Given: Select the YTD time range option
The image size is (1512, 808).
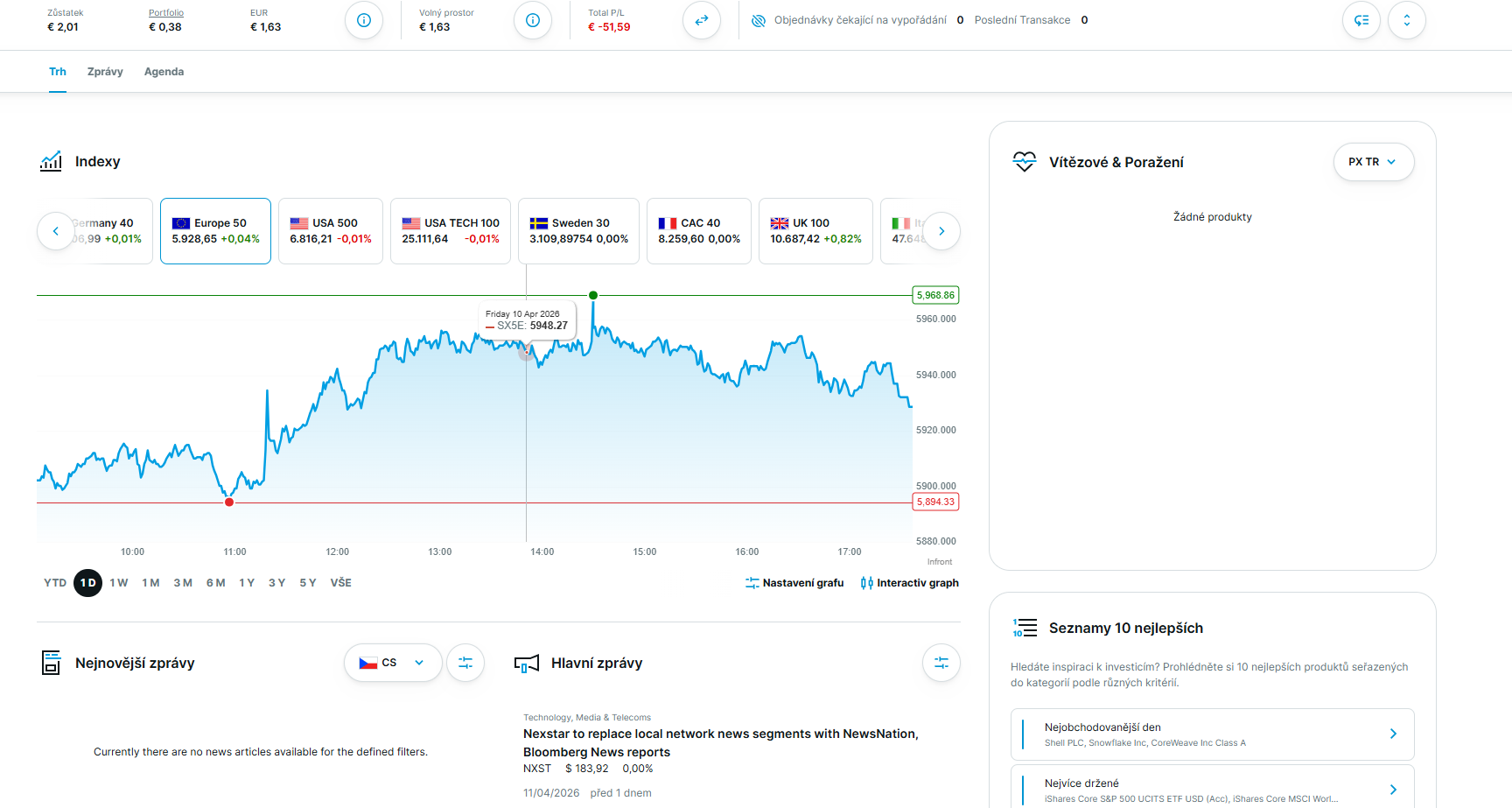Looking at the screenshot, I should pyautogui.click(x=54, y=582).
